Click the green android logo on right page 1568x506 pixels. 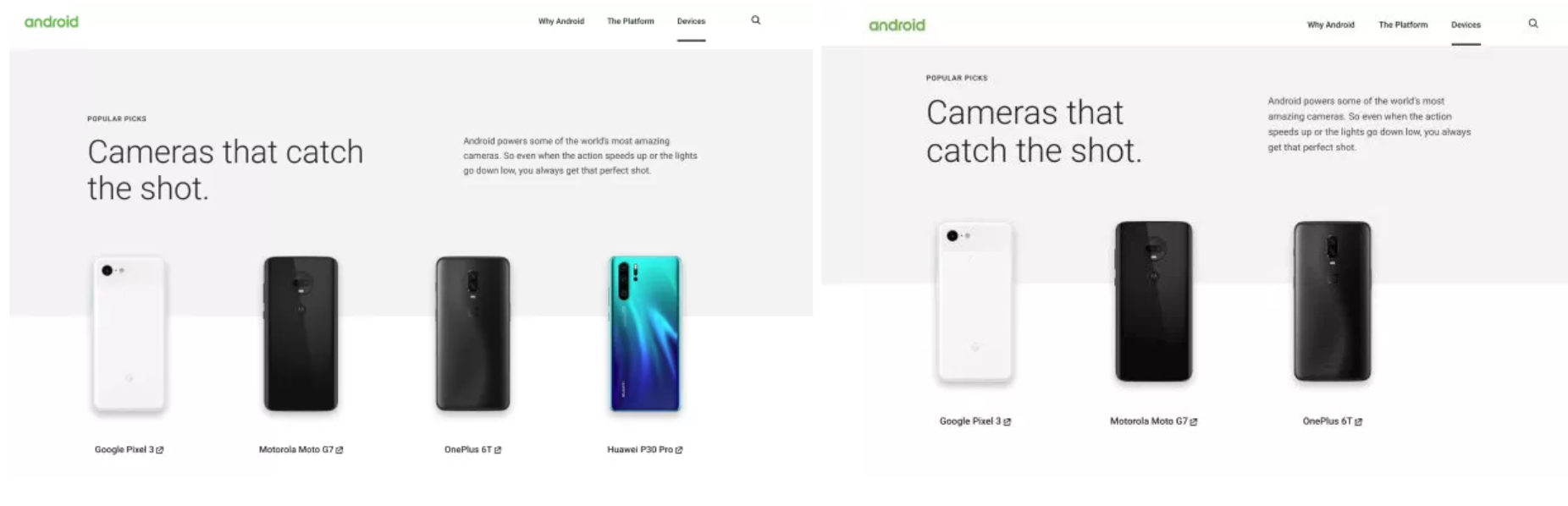897,25
